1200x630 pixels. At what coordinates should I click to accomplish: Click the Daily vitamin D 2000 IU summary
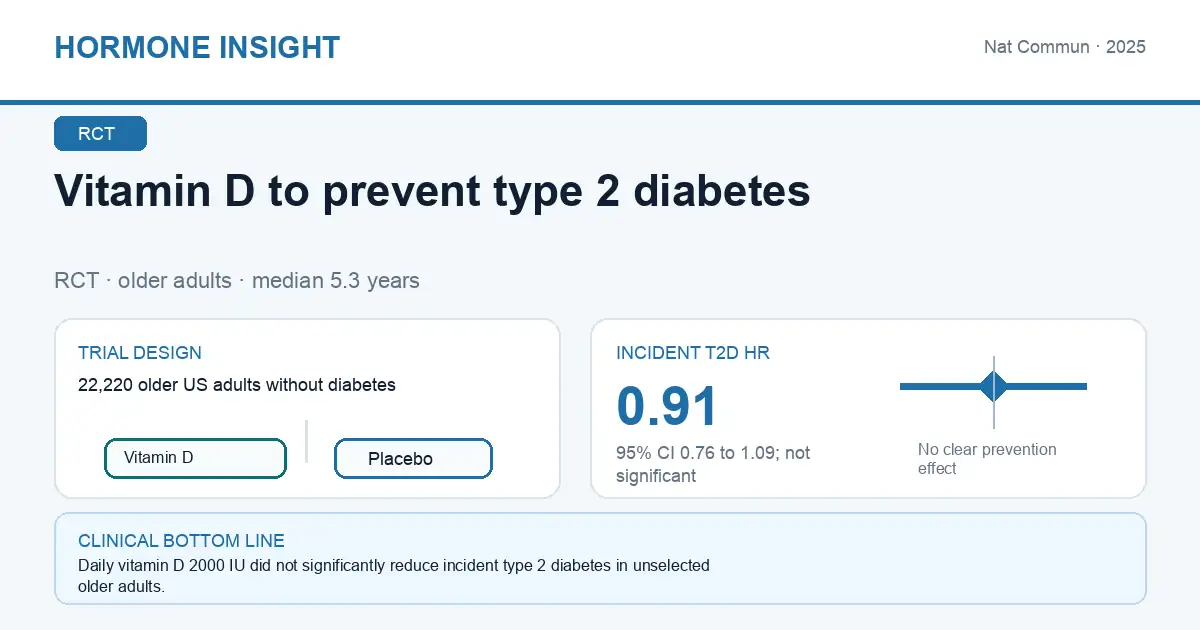(394, 576)
